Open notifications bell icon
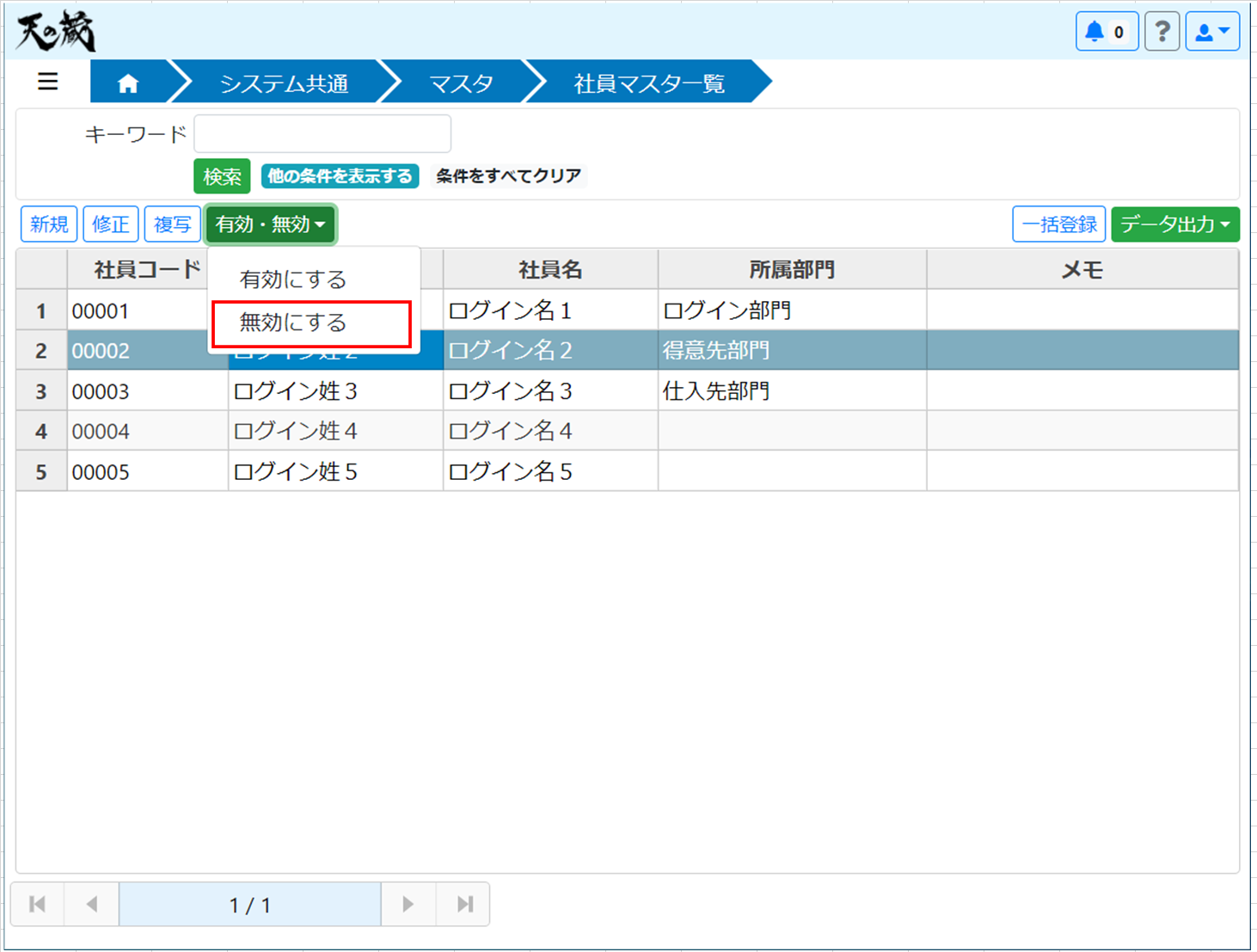1257x952 pixels. coord(1106,32)
